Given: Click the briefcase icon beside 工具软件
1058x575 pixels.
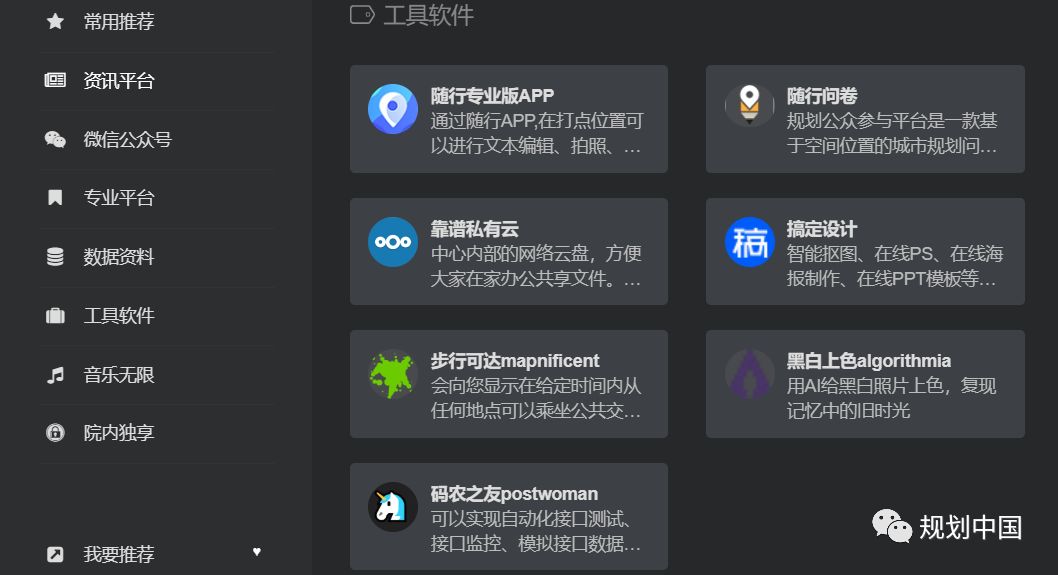Looking at the screenshot, I should pyautogui.click(x=55, y=315).
